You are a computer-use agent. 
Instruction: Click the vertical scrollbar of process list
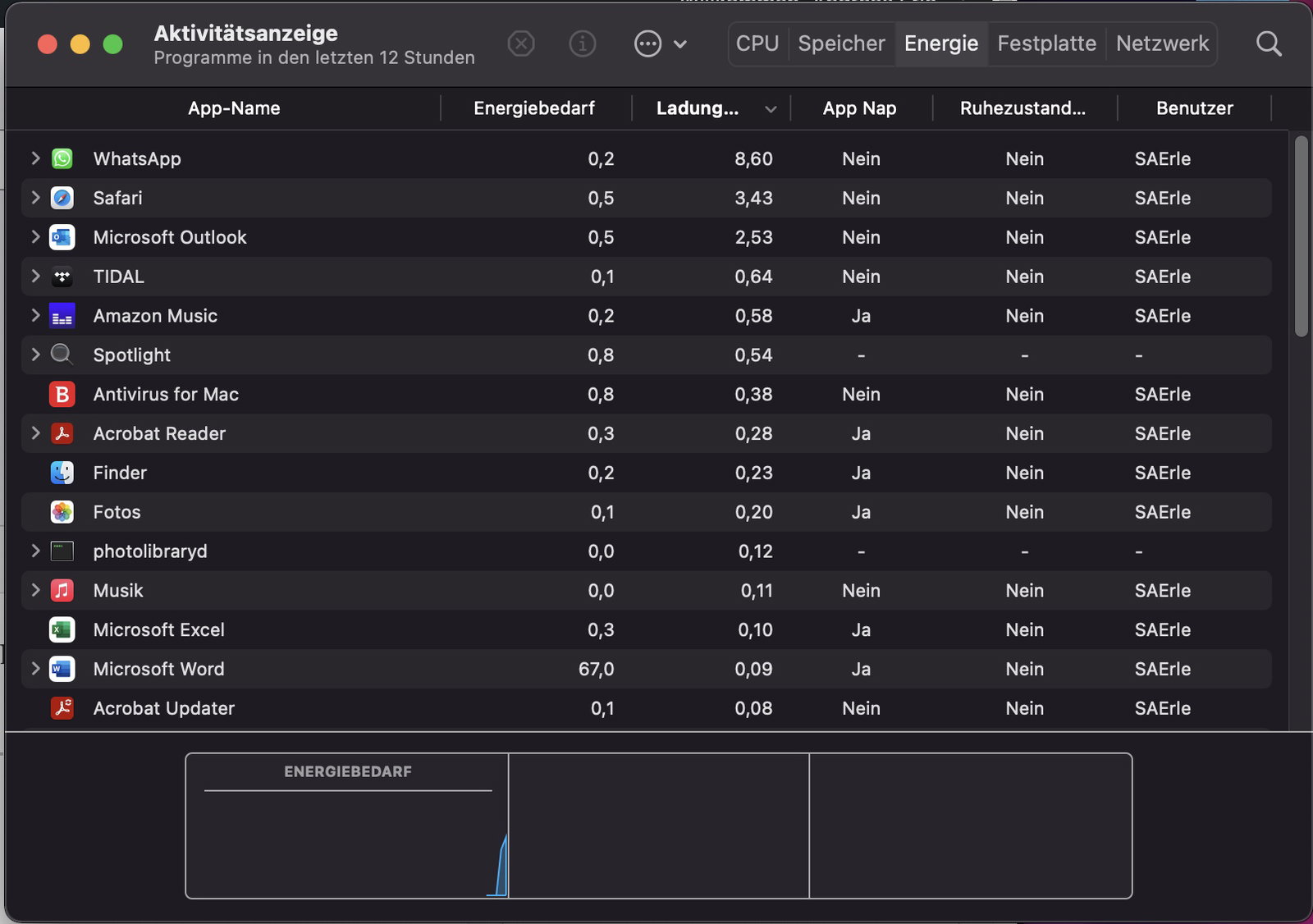pyautogui.click(x=1301, y=236)
